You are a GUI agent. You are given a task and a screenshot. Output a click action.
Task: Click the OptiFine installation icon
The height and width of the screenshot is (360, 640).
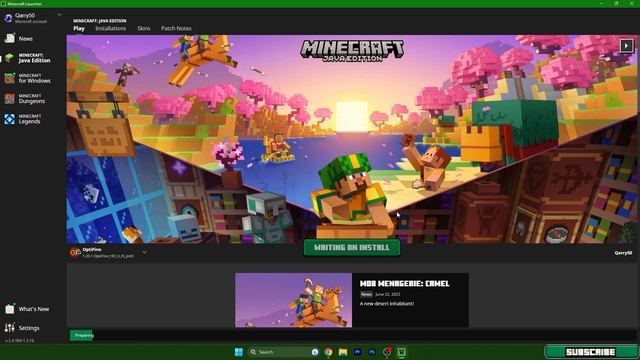pyautogui.click(x=75, y=252)
